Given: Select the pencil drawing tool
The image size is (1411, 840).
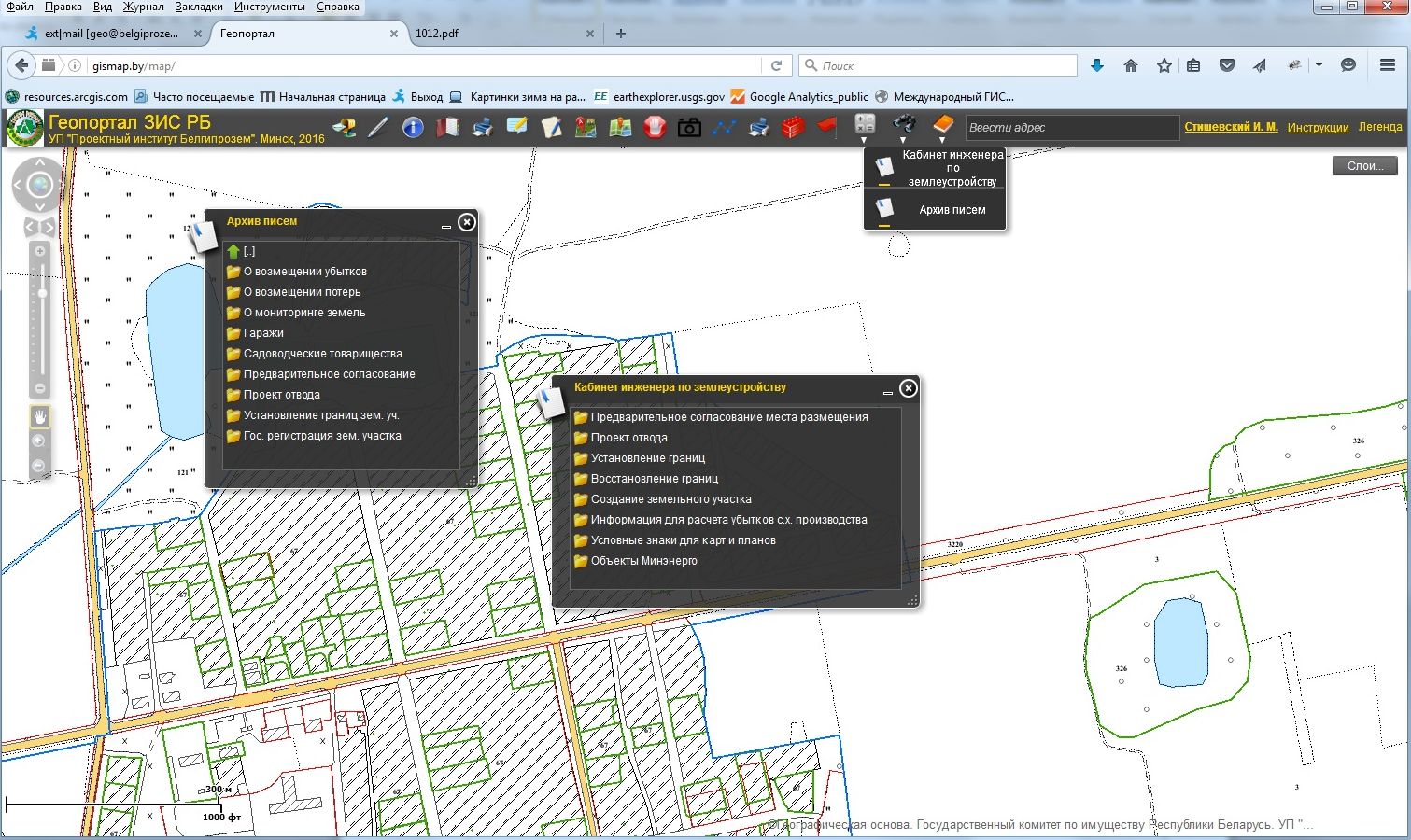Looking at the screenshot, I should pos(378,128).
